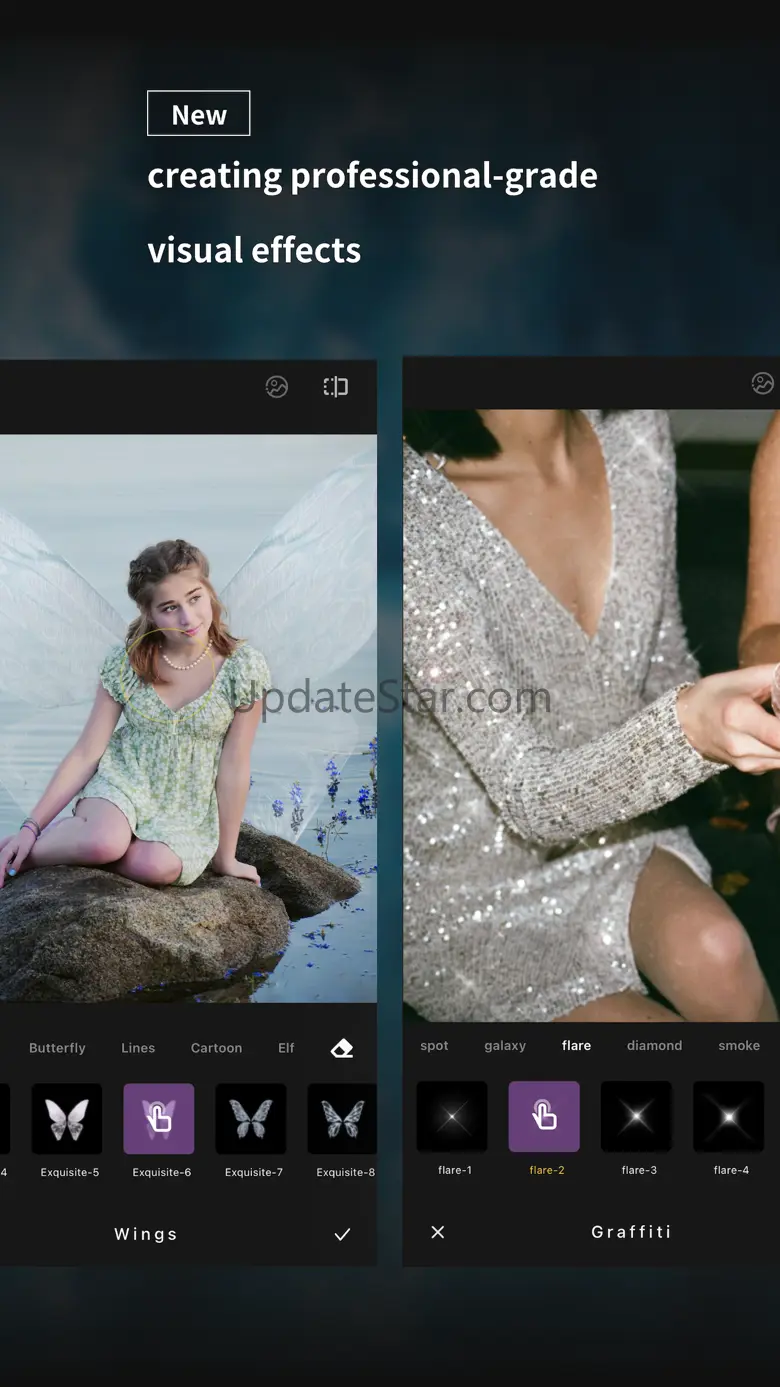Open the image picker icon in Wings editor
Viewport: 780px width, 1387px height.
coord(277,387)
